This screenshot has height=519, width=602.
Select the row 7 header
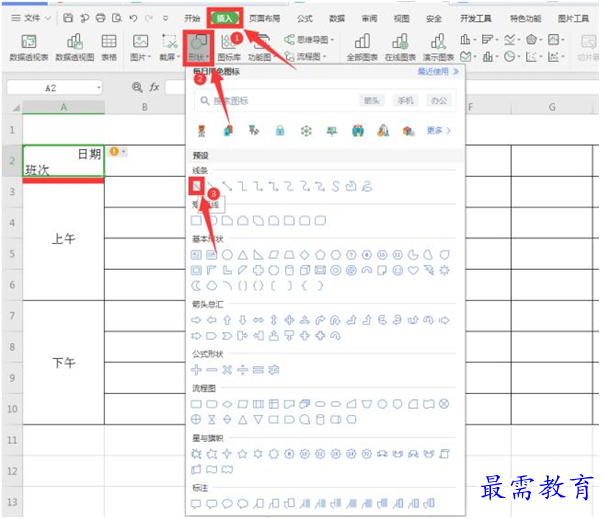[x=12, y=316]
